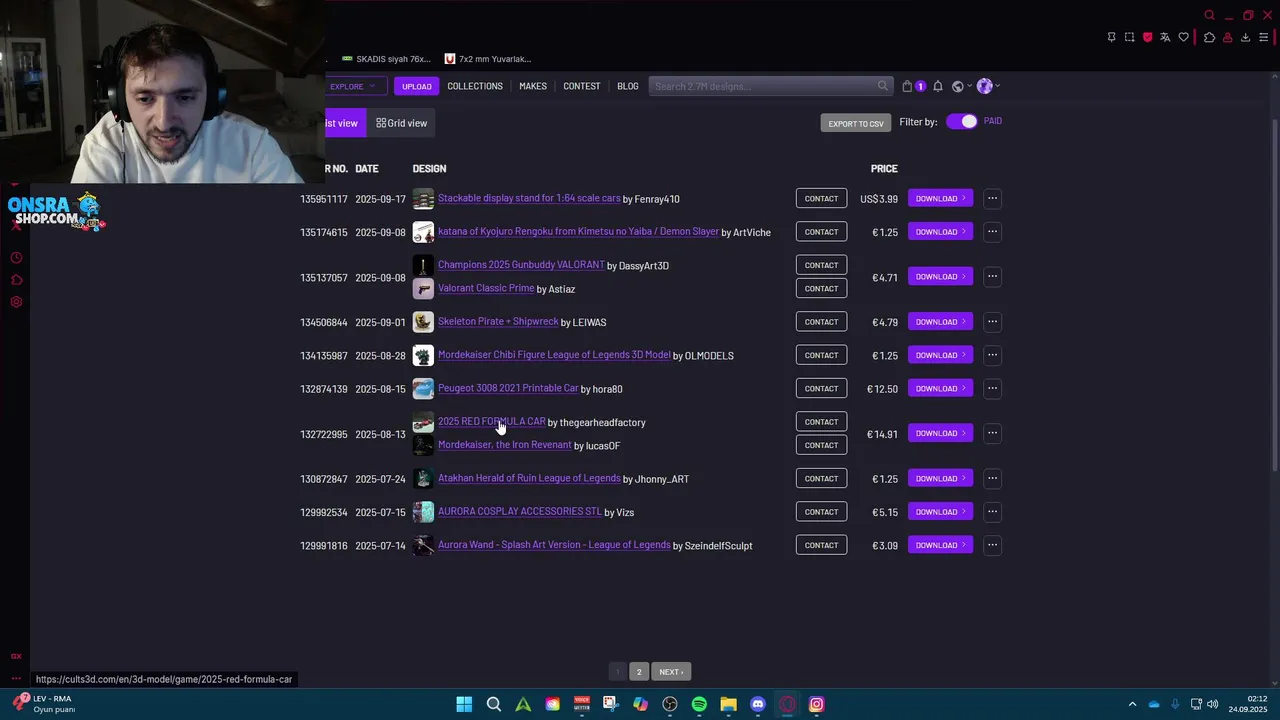This screenshot has width=1280, height=720.
Task: Click the DESIGN column header
Action: (429, 168)
